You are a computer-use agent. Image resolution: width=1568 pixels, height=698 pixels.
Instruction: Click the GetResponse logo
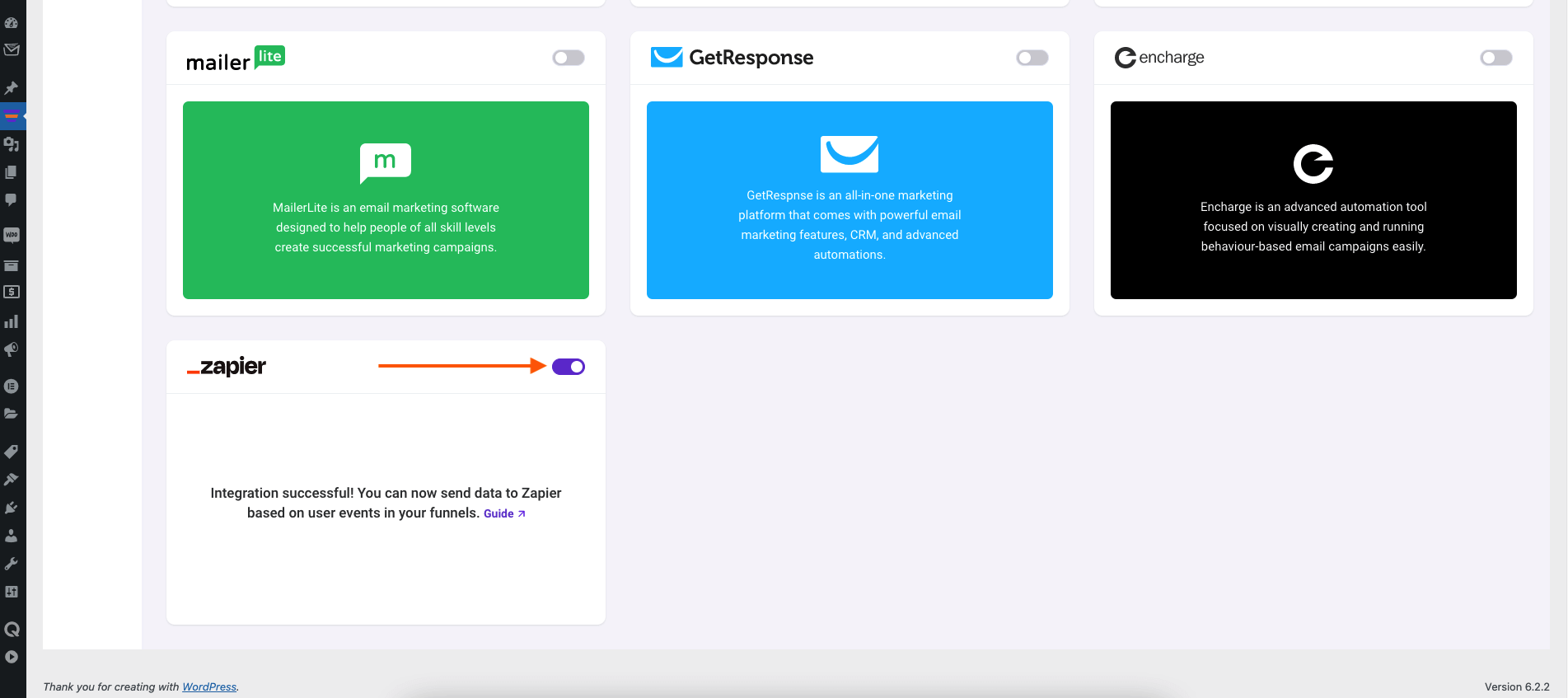tap(732, 57)
